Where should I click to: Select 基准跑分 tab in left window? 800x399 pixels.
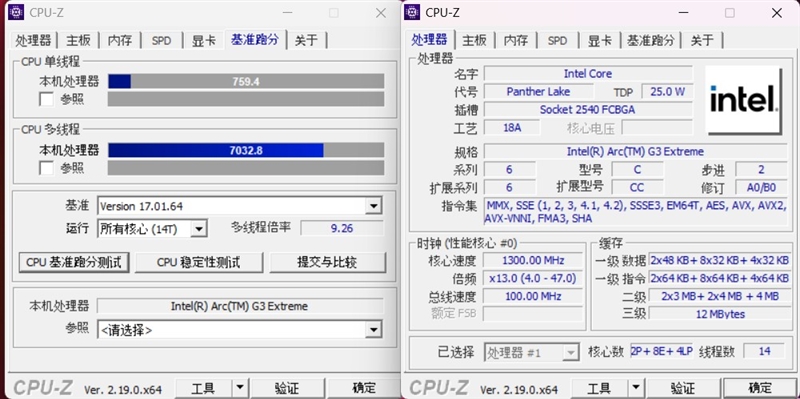click(255, 39)
